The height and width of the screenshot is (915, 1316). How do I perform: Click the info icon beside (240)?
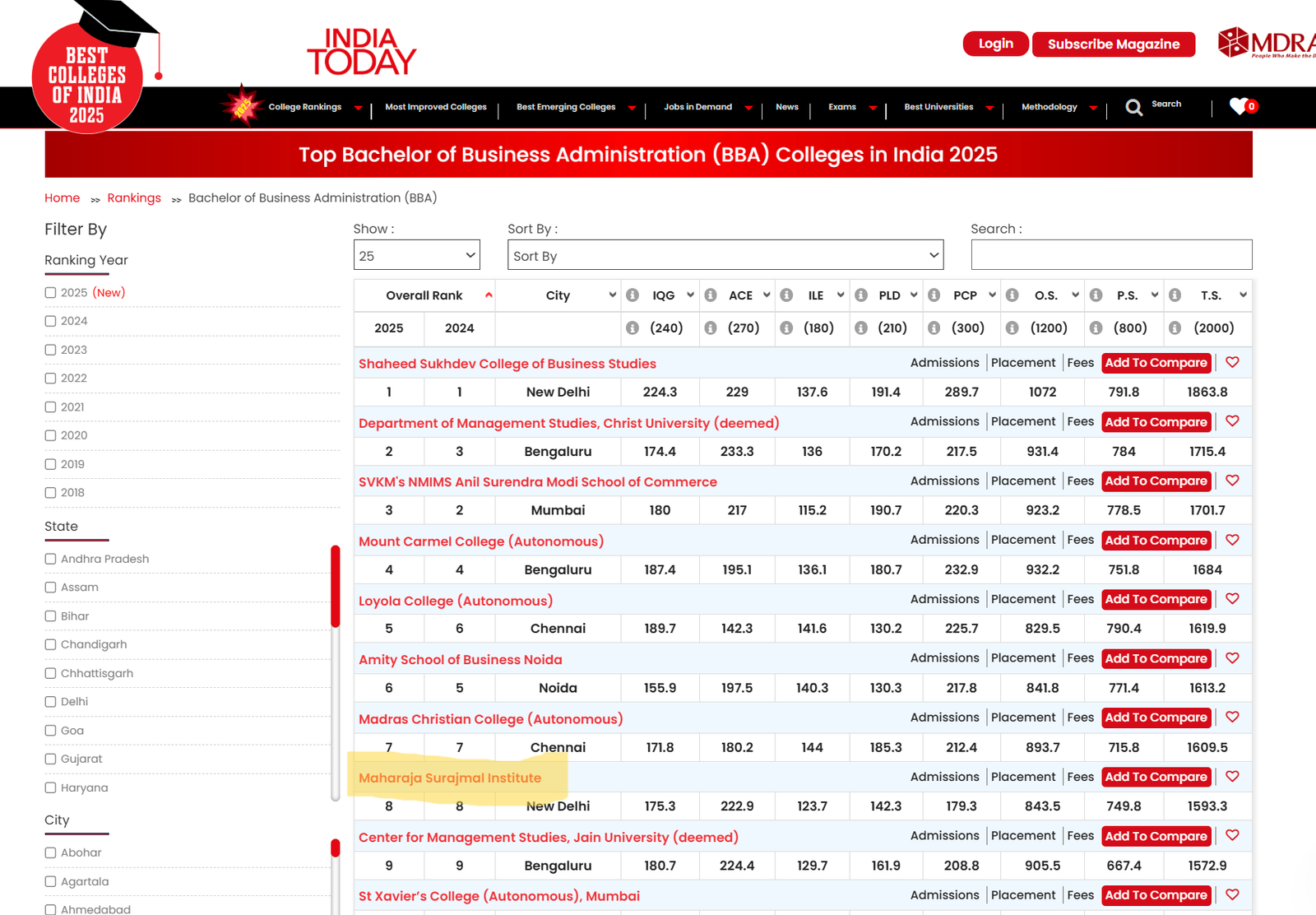click(x=632, y=328)
